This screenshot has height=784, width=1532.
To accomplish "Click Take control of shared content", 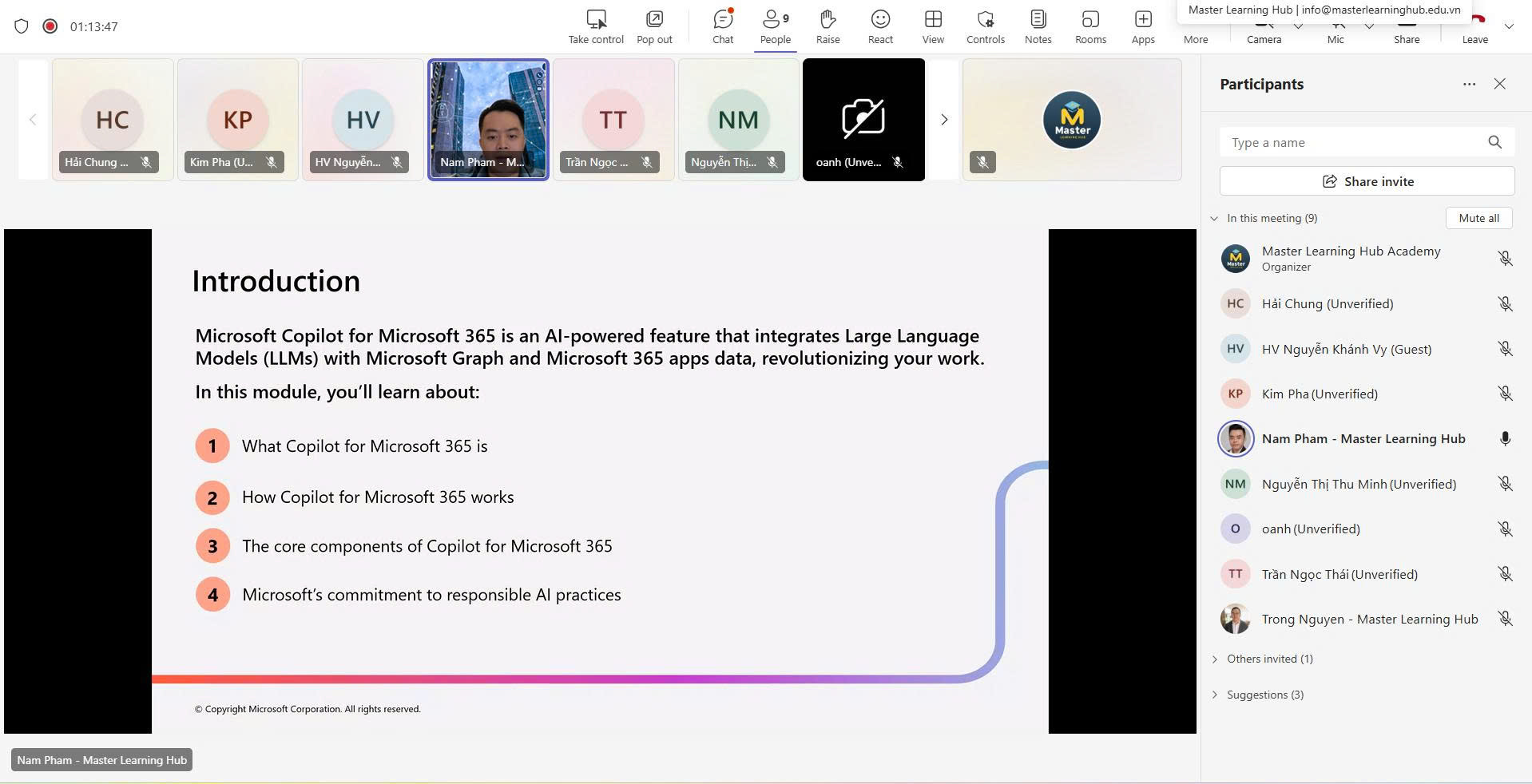I will 596,26.
